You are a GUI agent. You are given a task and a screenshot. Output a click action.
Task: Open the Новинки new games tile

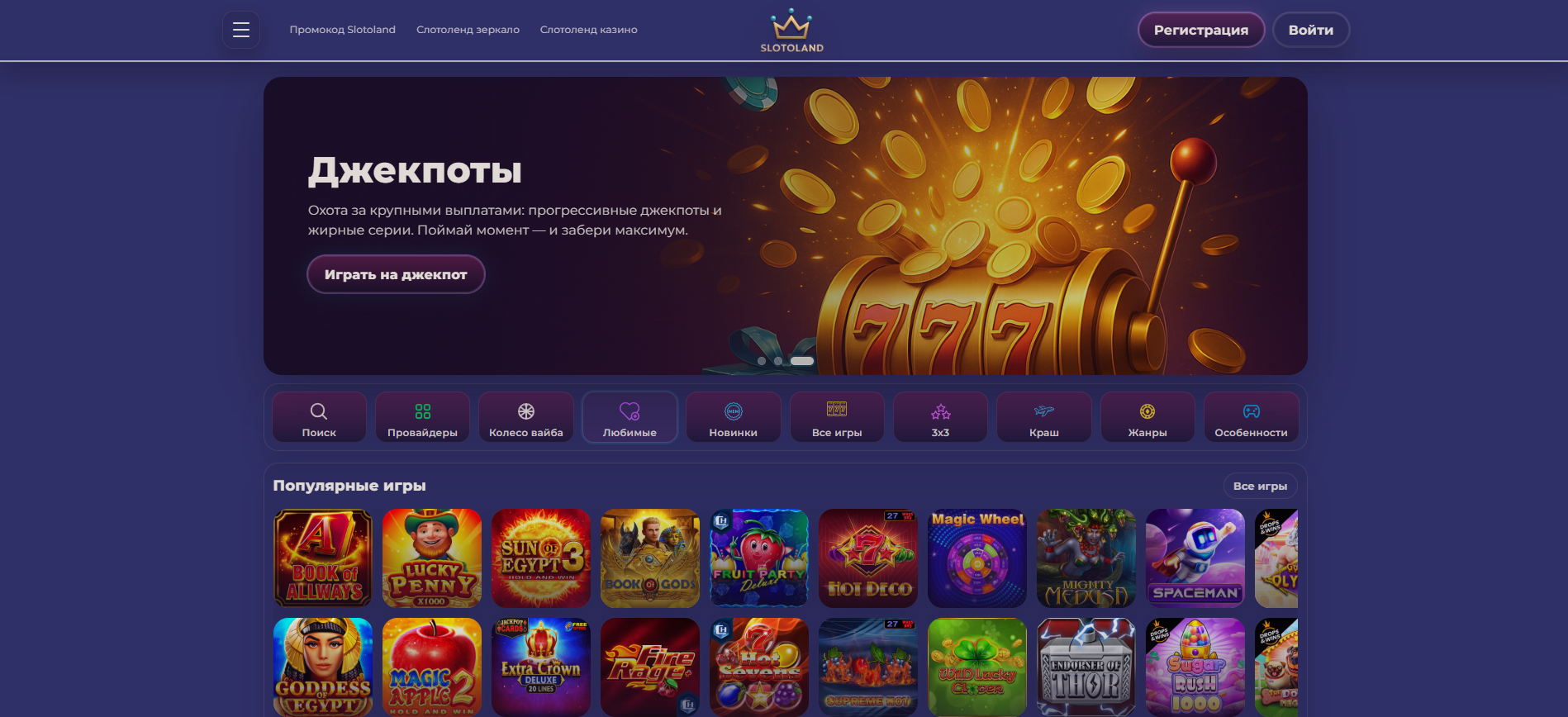[734, 417]
